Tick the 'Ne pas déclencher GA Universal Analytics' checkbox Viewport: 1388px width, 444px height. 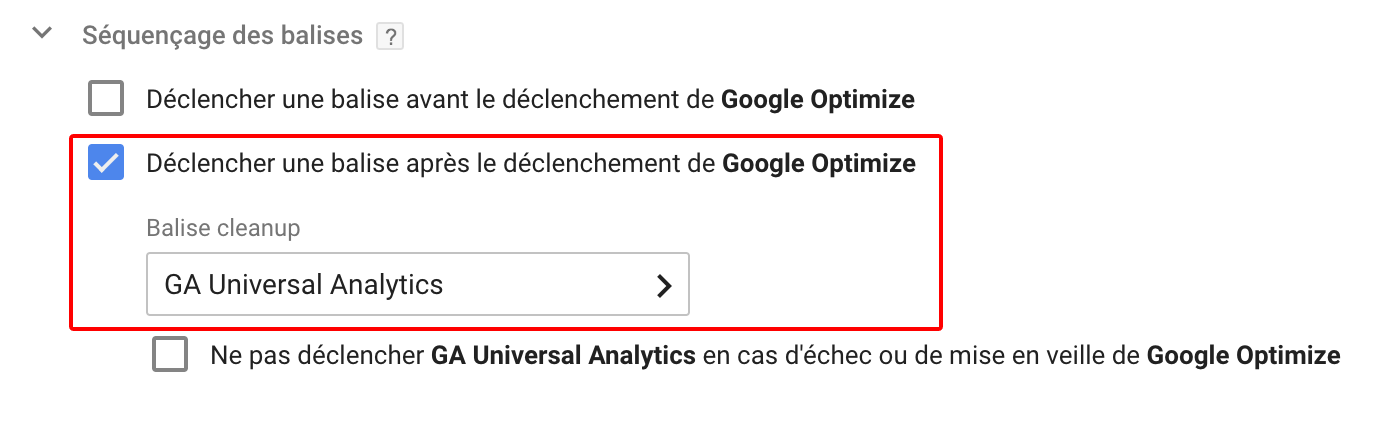[170, 356]
